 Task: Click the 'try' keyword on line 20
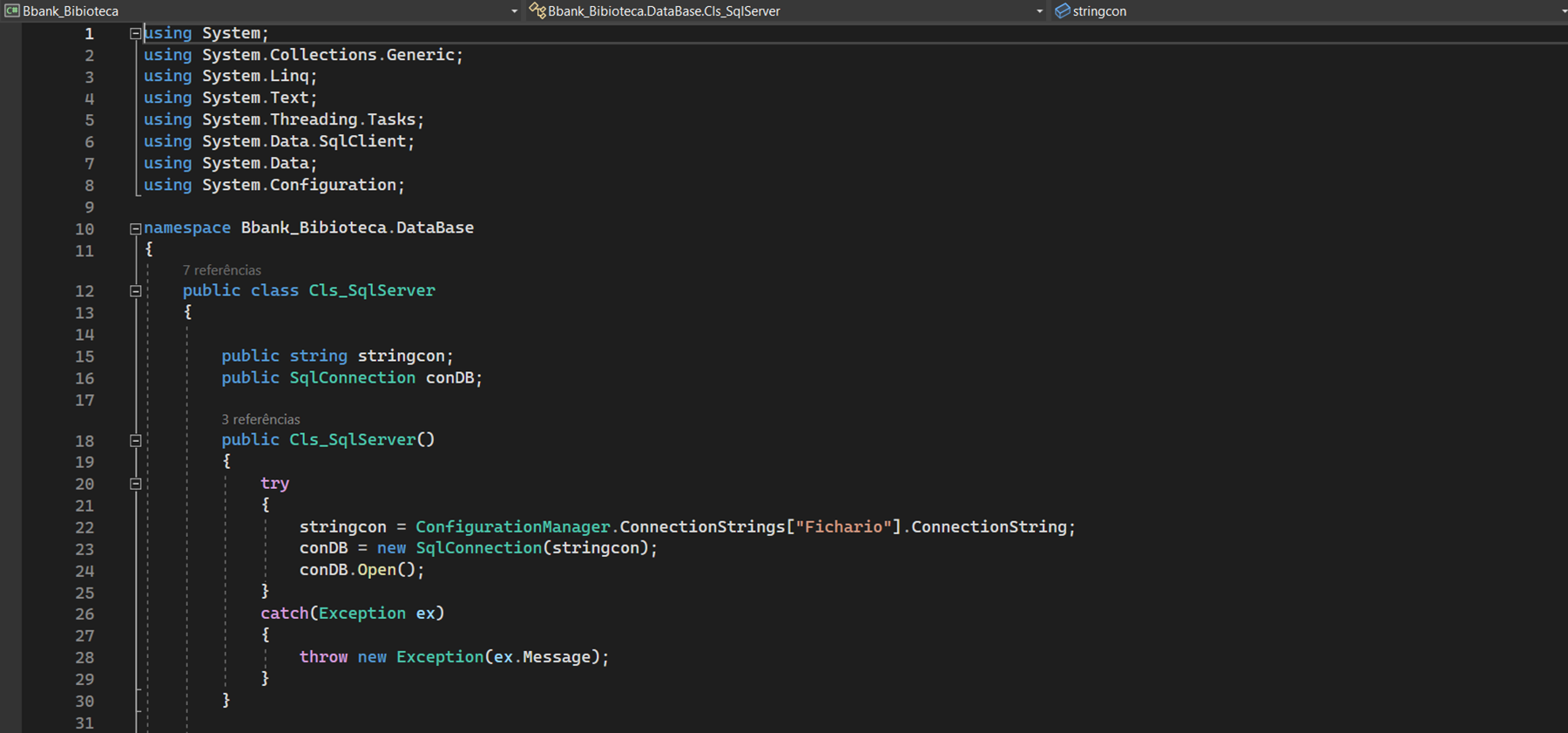click(x=274, y=483)
